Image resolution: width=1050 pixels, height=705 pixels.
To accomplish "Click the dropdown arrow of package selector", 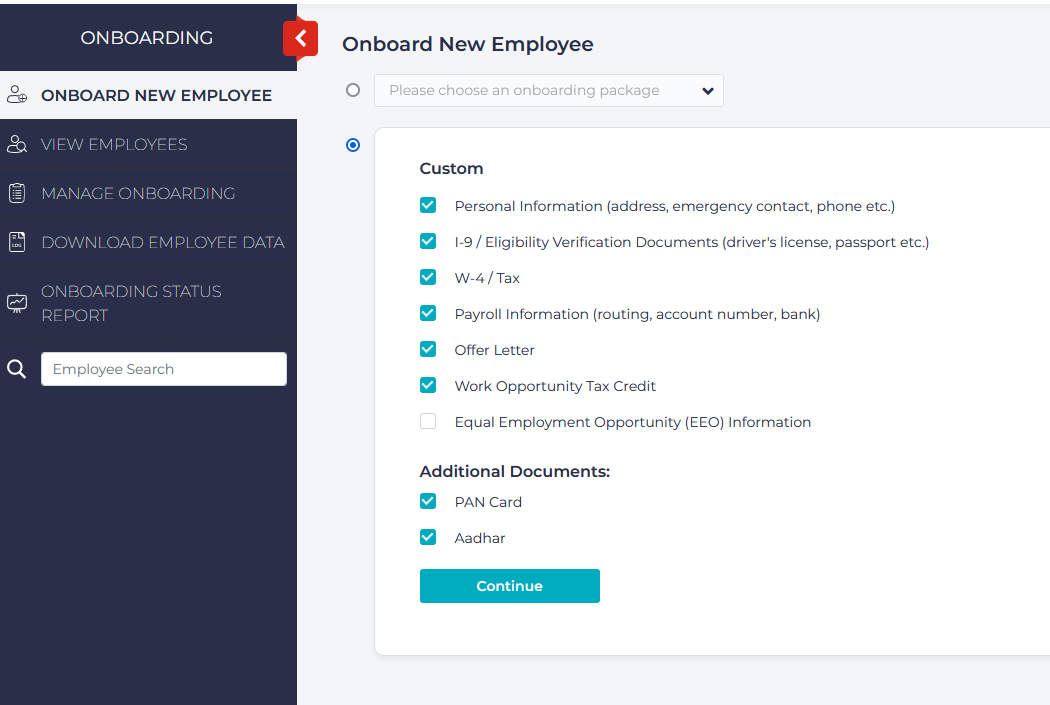I will [x=708, y=91].
